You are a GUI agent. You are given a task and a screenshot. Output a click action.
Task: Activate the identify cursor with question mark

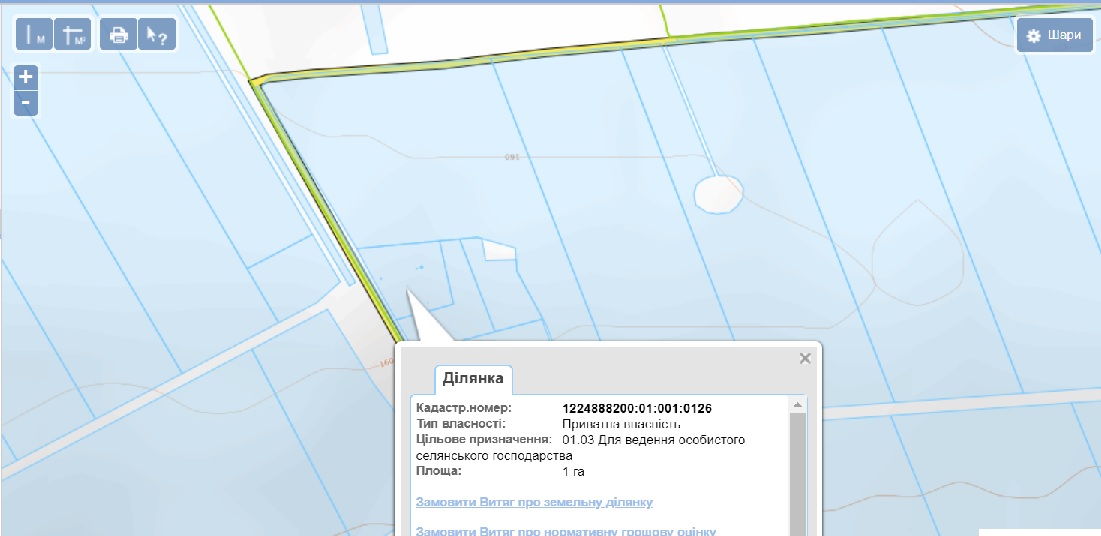(x=156, y=35)
